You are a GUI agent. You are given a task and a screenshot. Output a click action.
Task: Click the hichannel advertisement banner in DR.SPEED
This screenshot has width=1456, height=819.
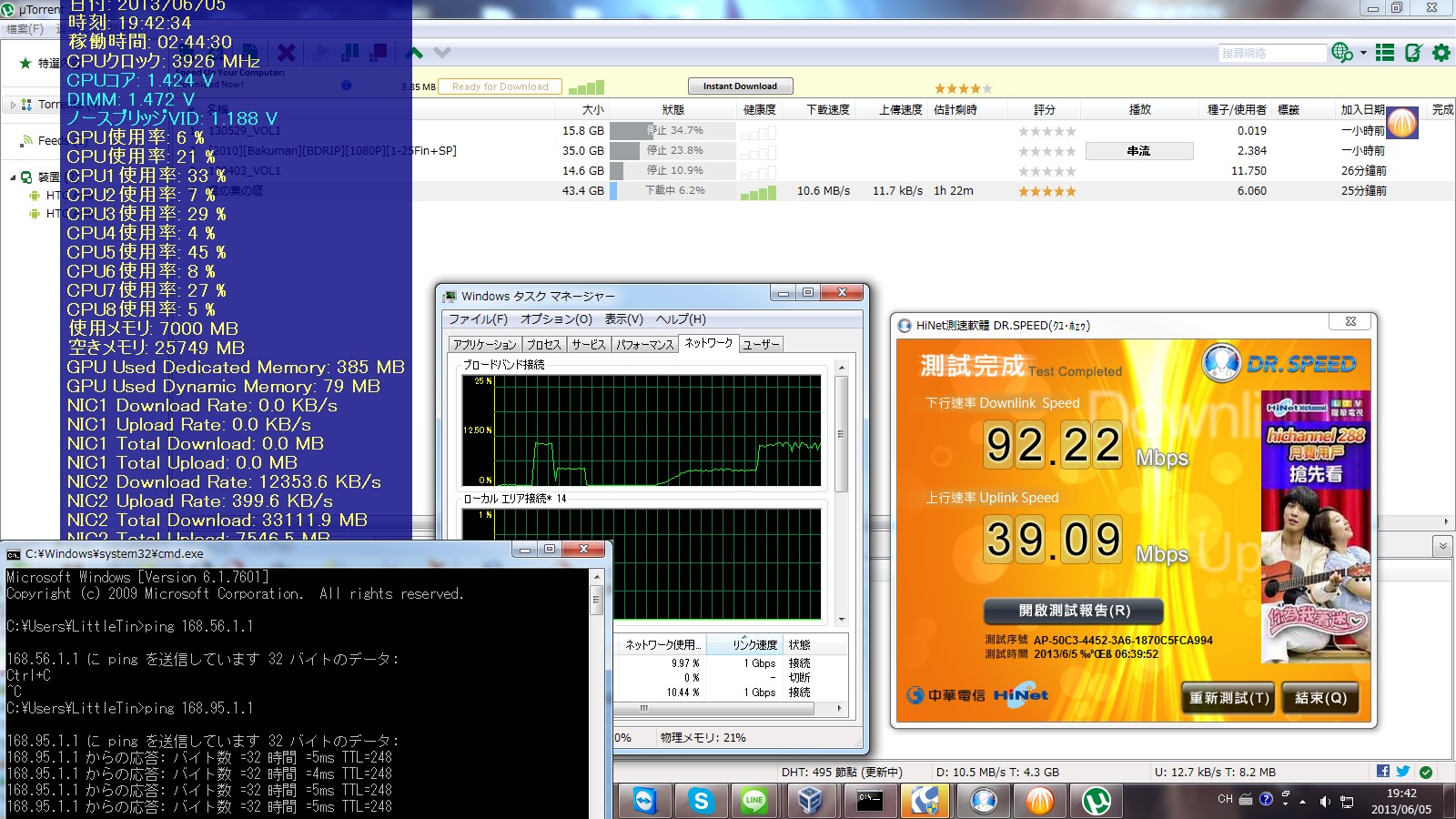pyautogui.click(x=1315, y=526)
